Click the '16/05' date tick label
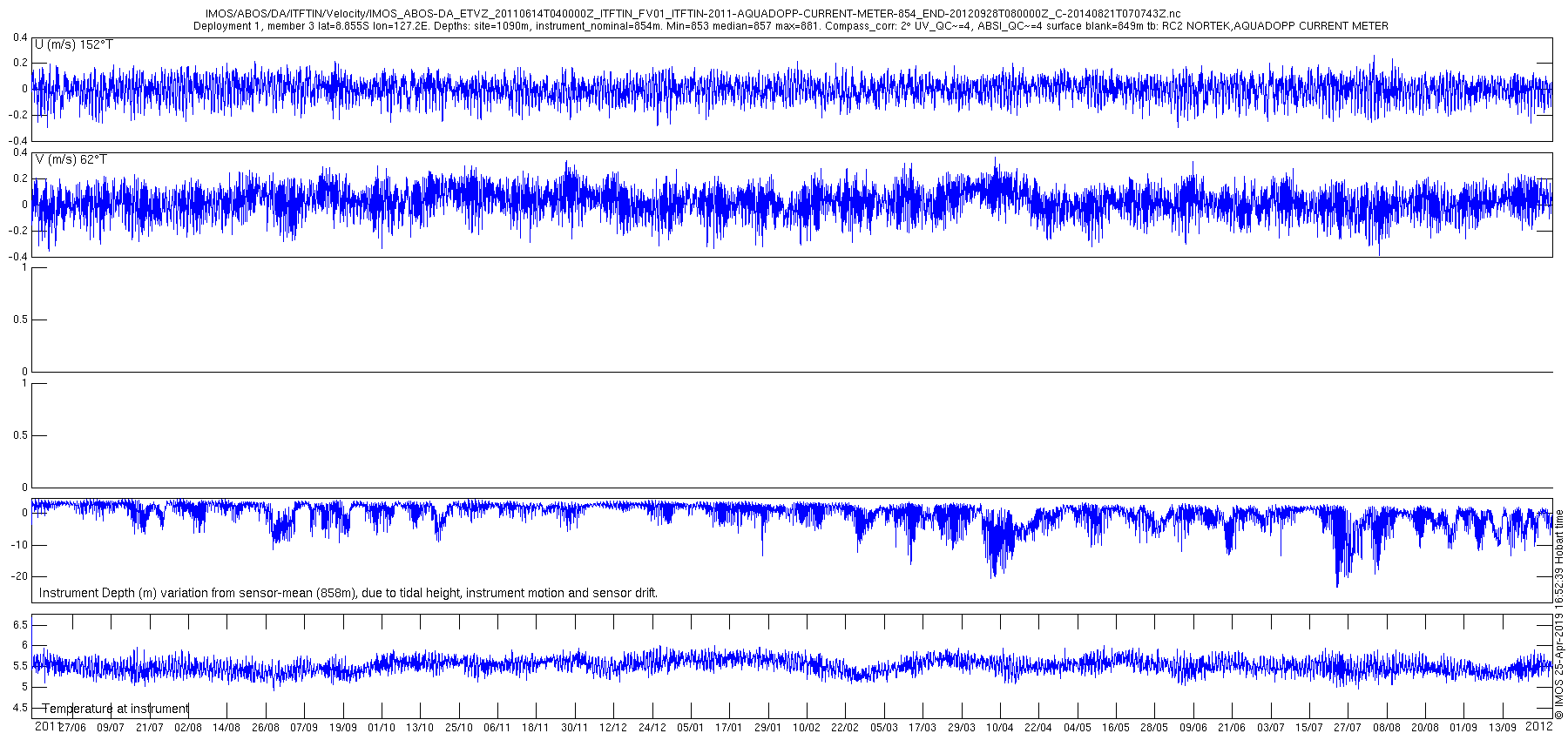1568x740 pixels. 1116,728
